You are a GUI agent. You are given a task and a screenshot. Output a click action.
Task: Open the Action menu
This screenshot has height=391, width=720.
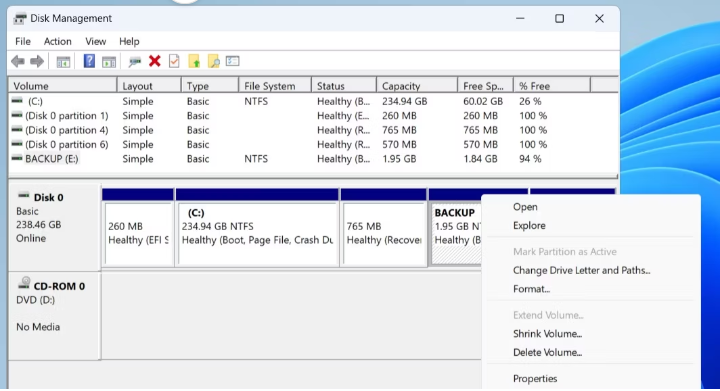click(57, 41)
